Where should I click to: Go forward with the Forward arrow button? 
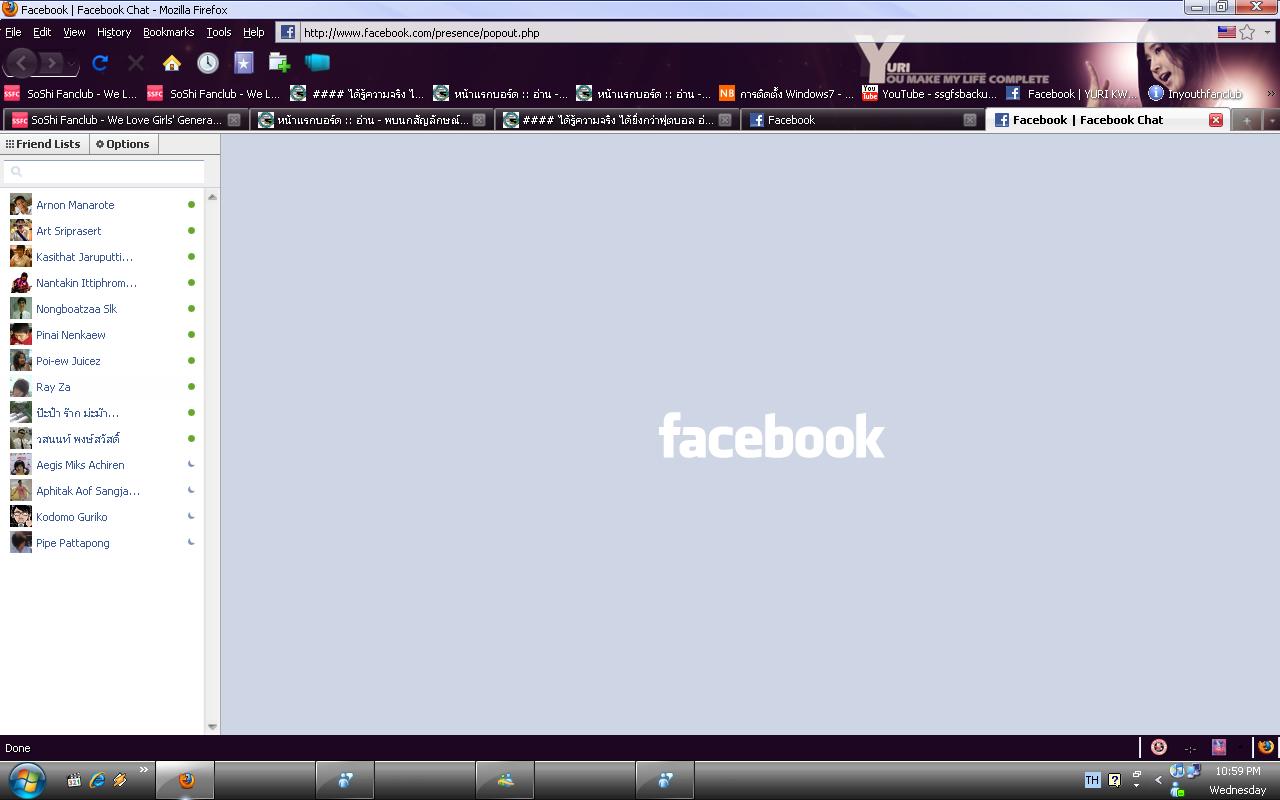[x=51, y=64]
